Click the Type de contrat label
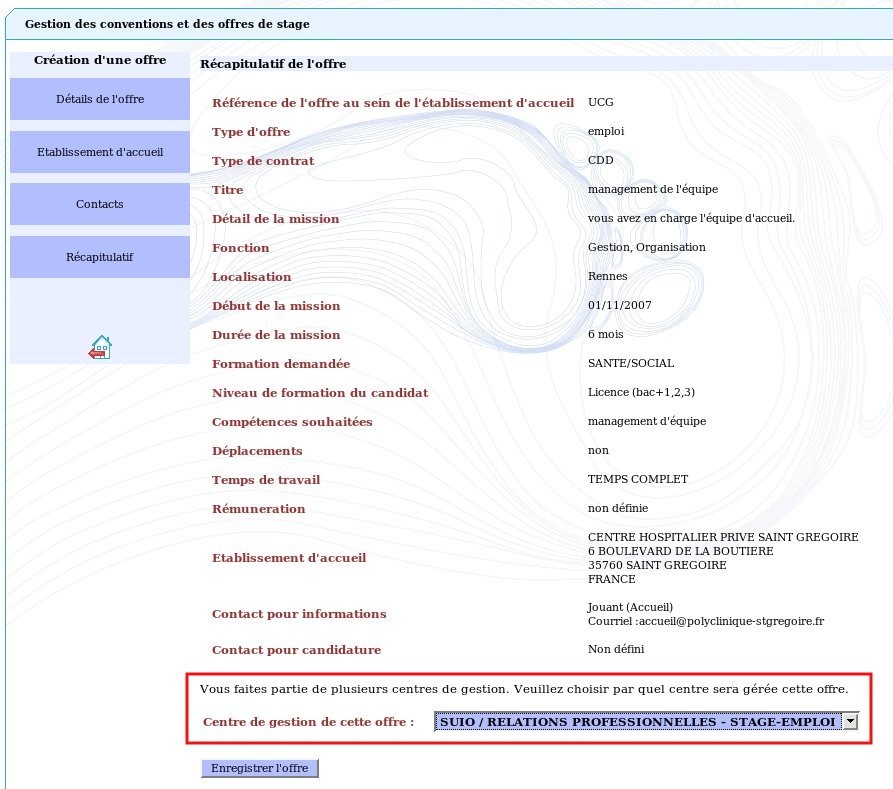Screen dimensions: 893x789 point(263,161)
